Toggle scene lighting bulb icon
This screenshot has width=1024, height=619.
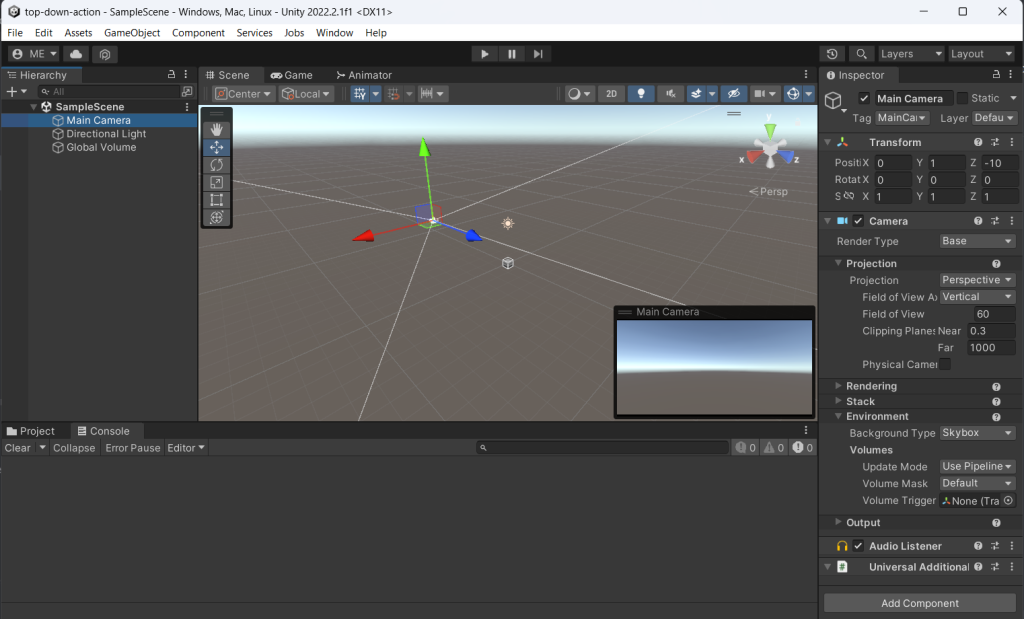point(641,94)
